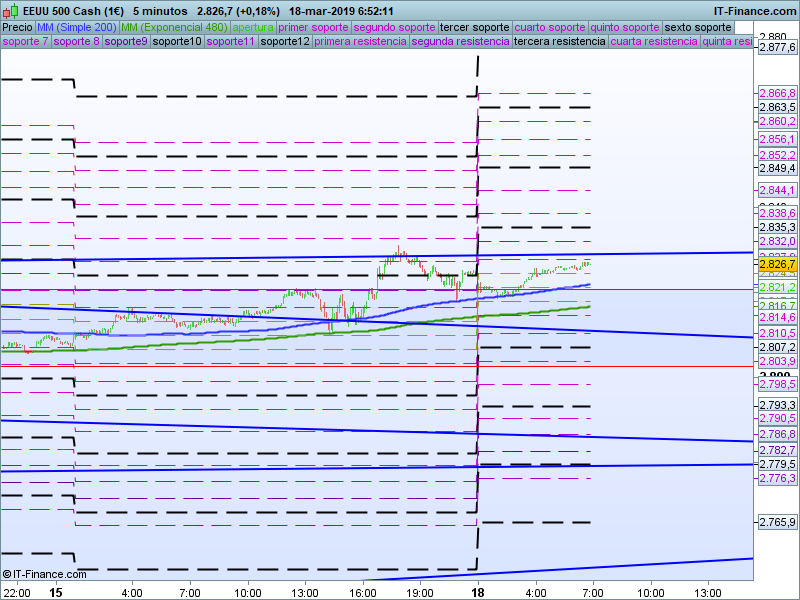Screen dimensions: 800x600
Task: Click the "primer soporte" indicator label
Action: pyautogui.click(x=314, y=27)
